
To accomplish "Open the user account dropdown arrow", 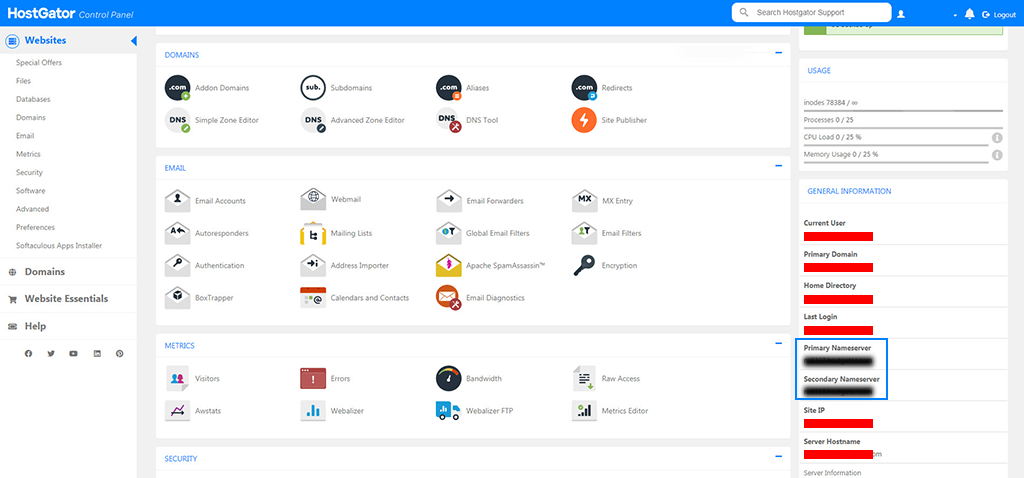I will (x=955, y=15).
